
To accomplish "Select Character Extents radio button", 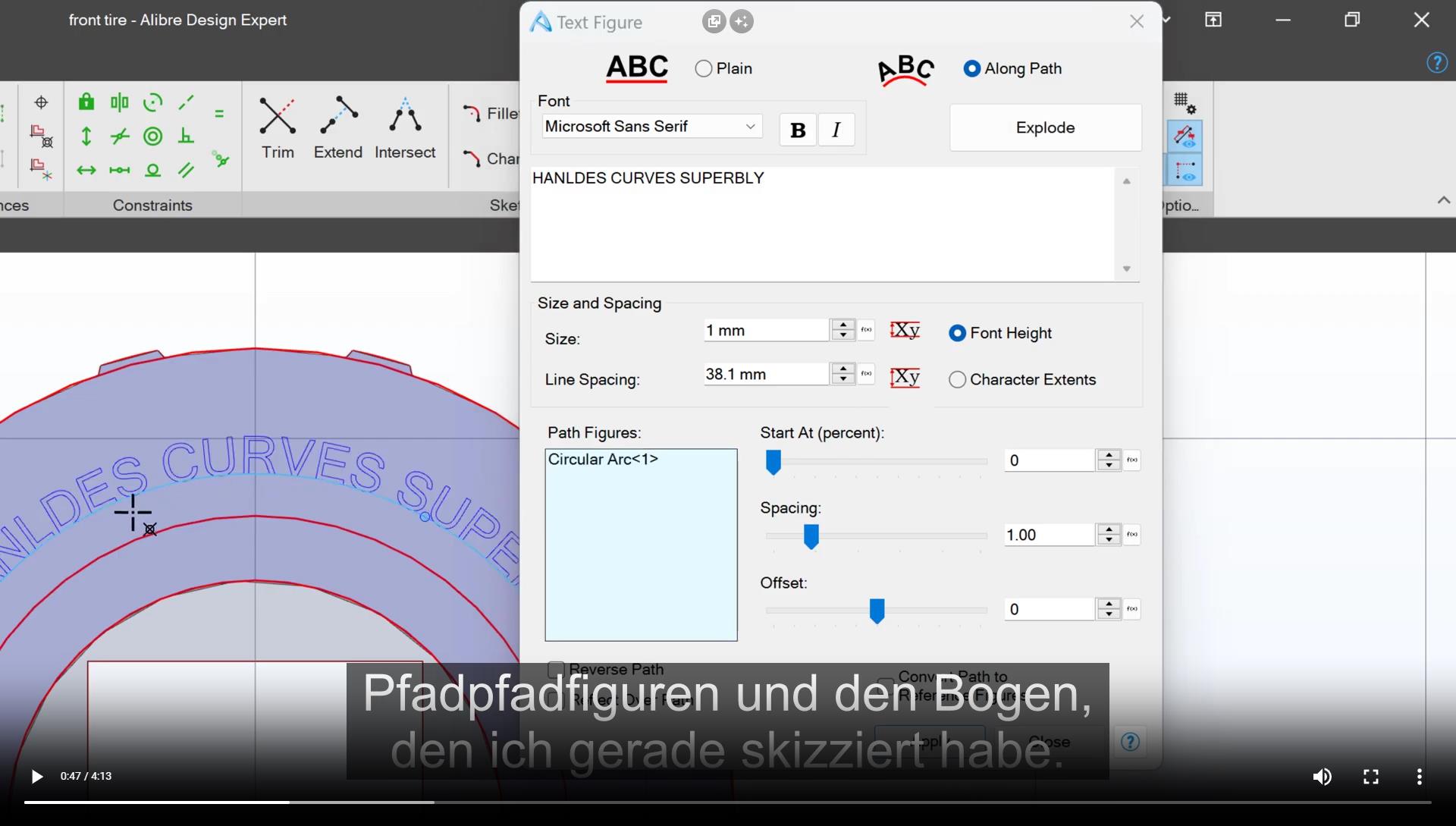I will (957, 379).
